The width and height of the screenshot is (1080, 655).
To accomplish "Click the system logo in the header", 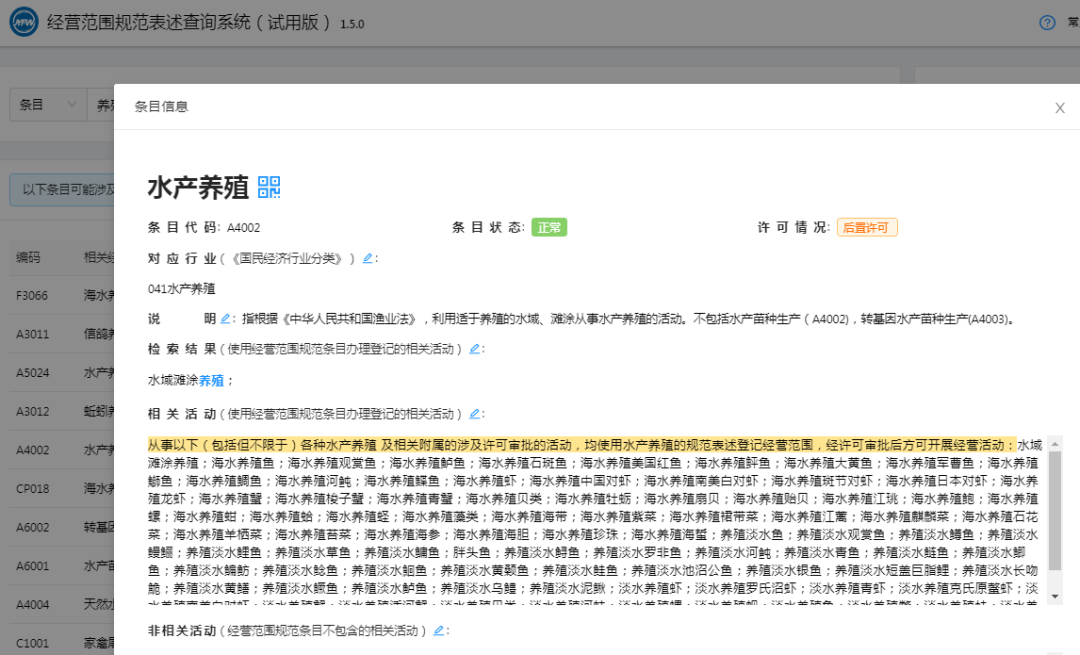I will coord(25,23).
